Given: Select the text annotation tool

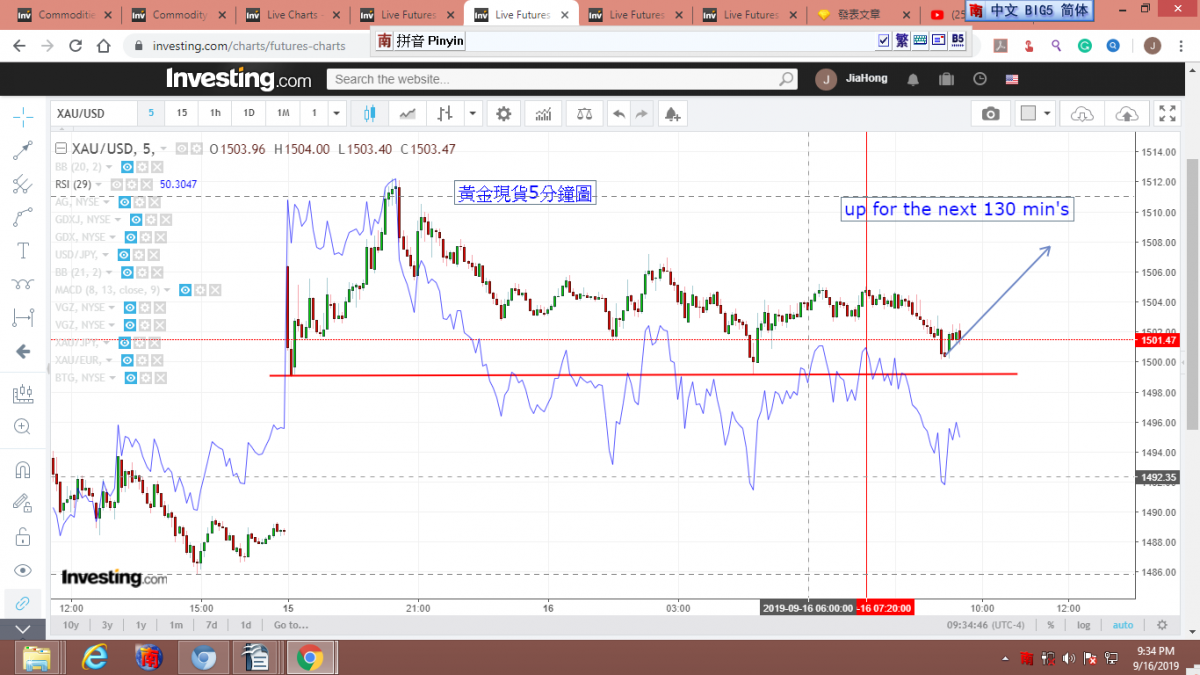Looking at the screenshot, I should 22,250.
